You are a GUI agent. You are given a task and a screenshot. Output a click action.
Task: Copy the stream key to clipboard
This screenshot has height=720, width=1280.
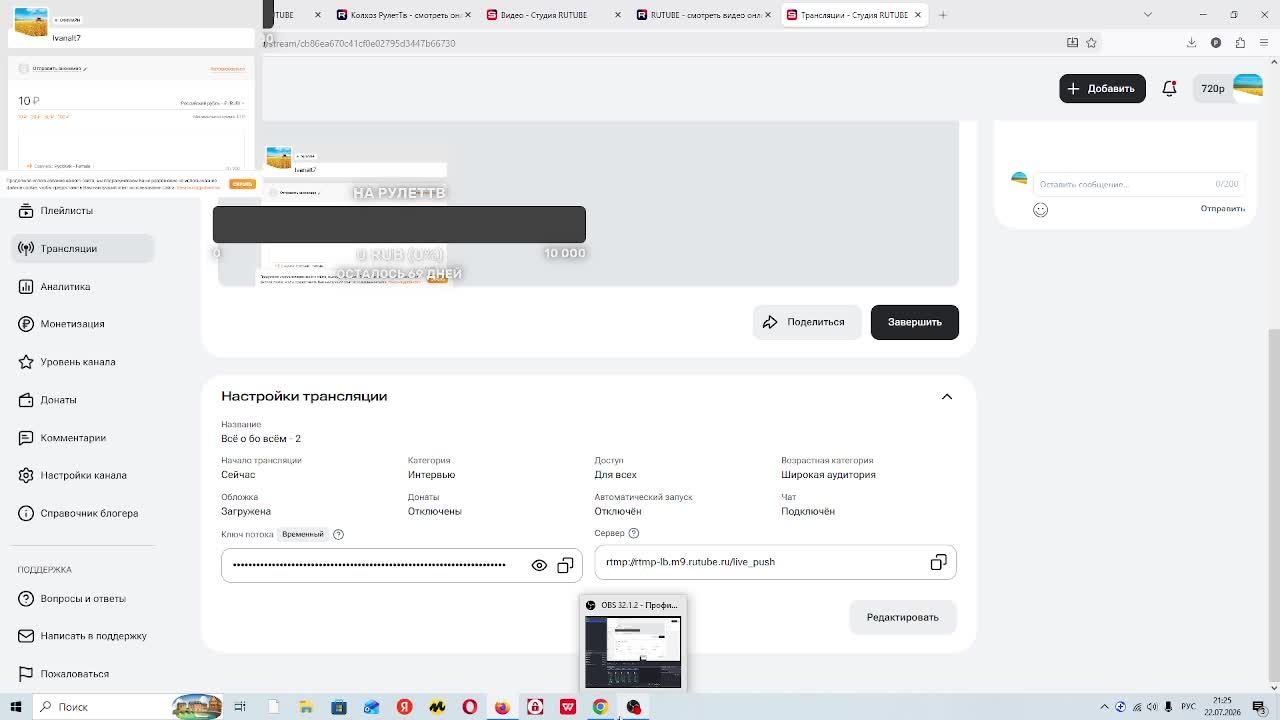565,566
